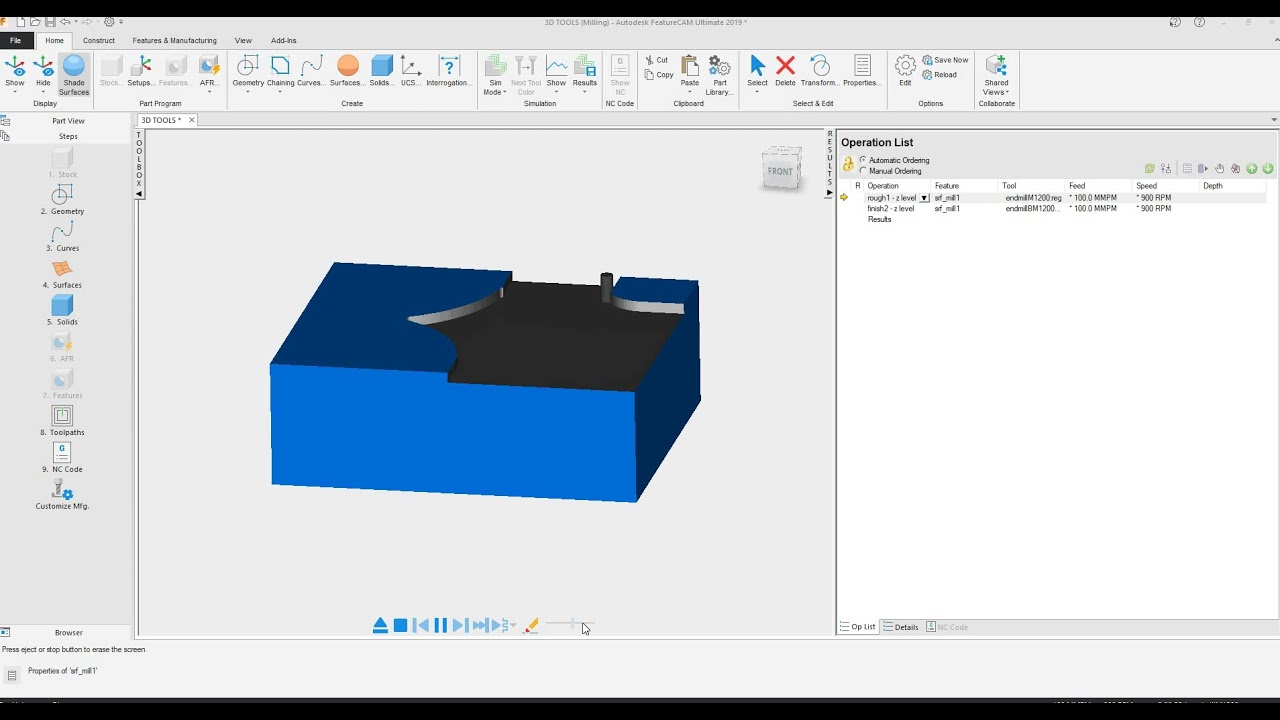Open the Edit options gear
This screenshot has height=720, width=1280.
pos(905,71)
